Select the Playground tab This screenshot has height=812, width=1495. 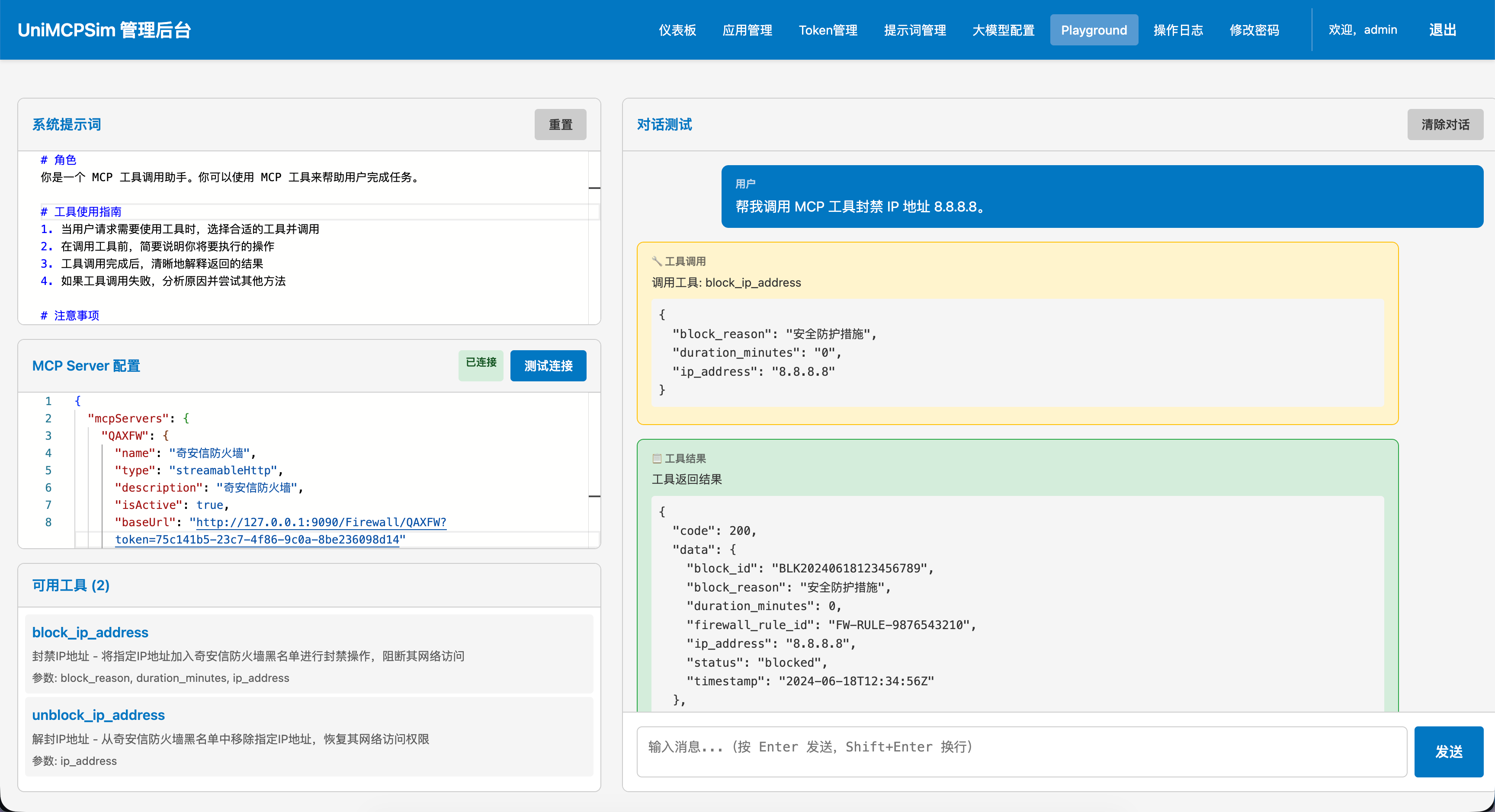(x=1094, y=29)
